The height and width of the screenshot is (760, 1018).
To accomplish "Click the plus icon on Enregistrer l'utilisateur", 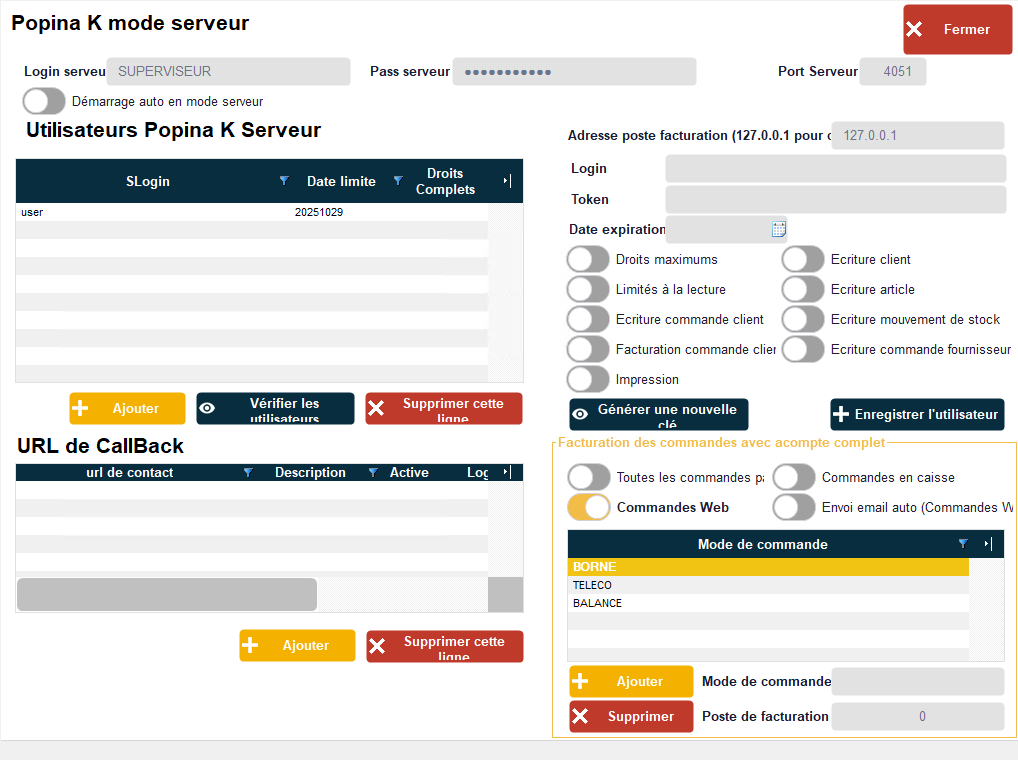I will pyautogui.click(x=842, y=414).
